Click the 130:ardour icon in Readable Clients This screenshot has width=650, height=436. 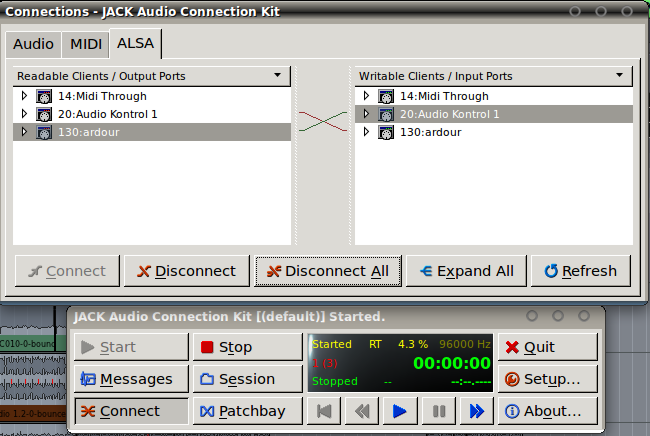coord(44,132)
